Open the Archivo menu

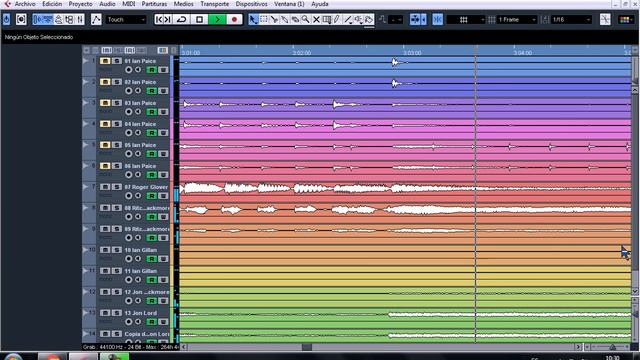(25, 4)
